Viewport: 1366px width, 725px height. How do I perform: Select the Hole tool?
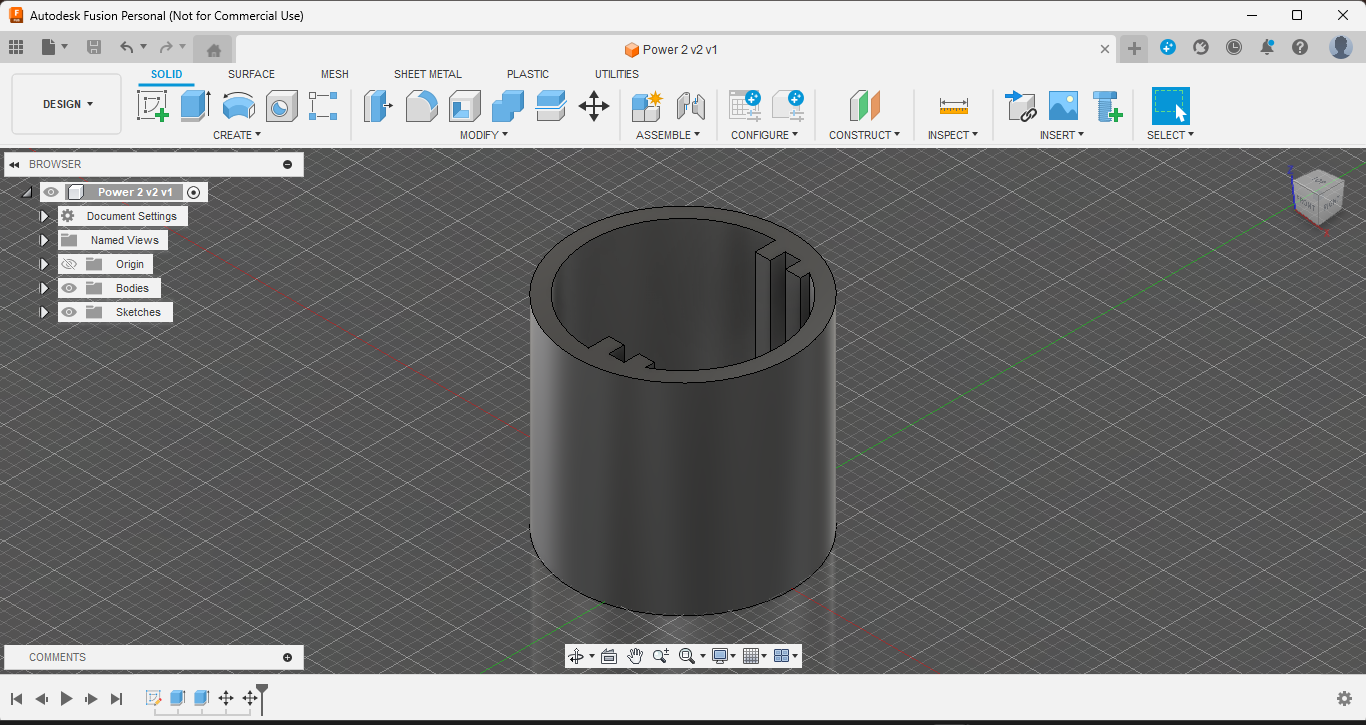[281, 105]
